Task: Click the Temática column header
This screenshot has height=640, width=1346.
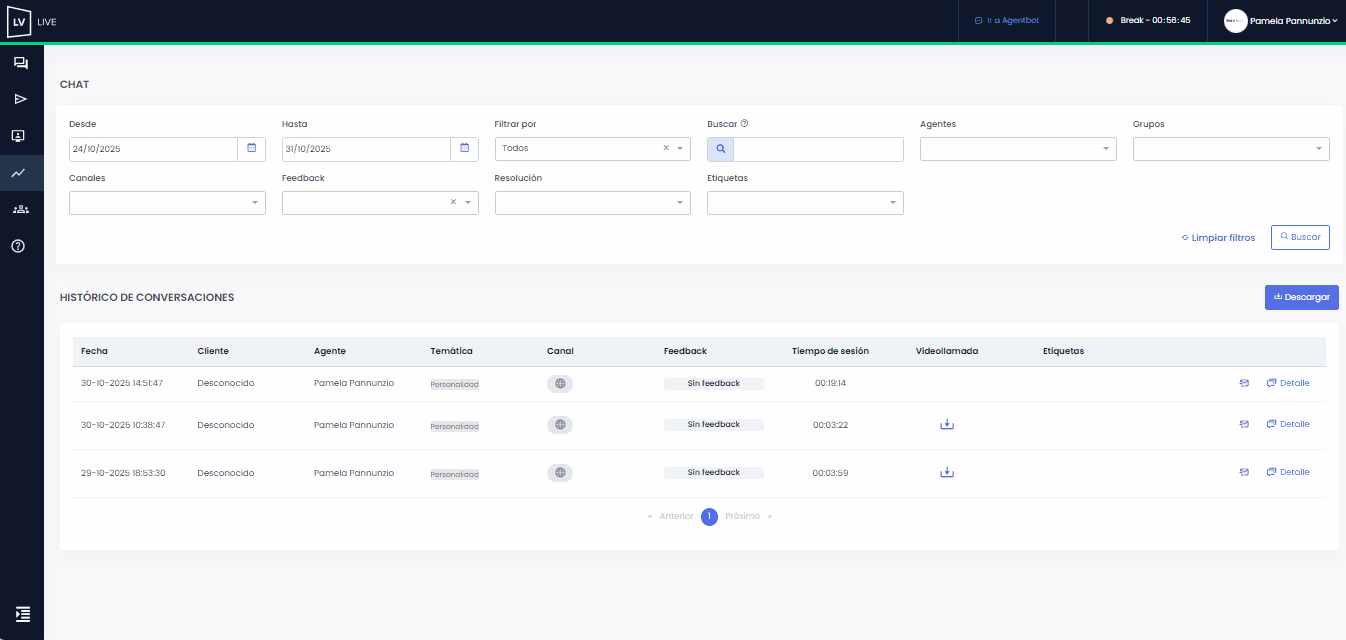Action: (451, 351)
